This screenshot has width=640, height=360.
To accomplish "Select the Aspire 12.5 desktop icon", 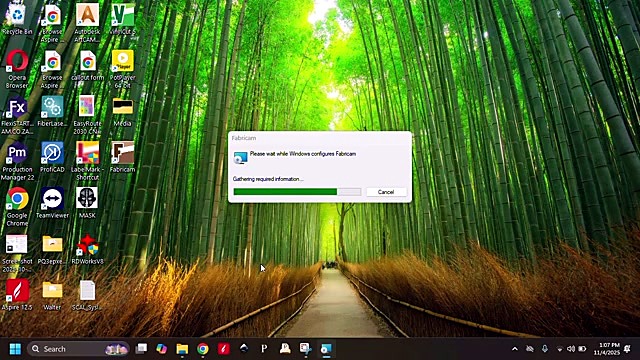I will pyautogui.click(x=17, y=295).
